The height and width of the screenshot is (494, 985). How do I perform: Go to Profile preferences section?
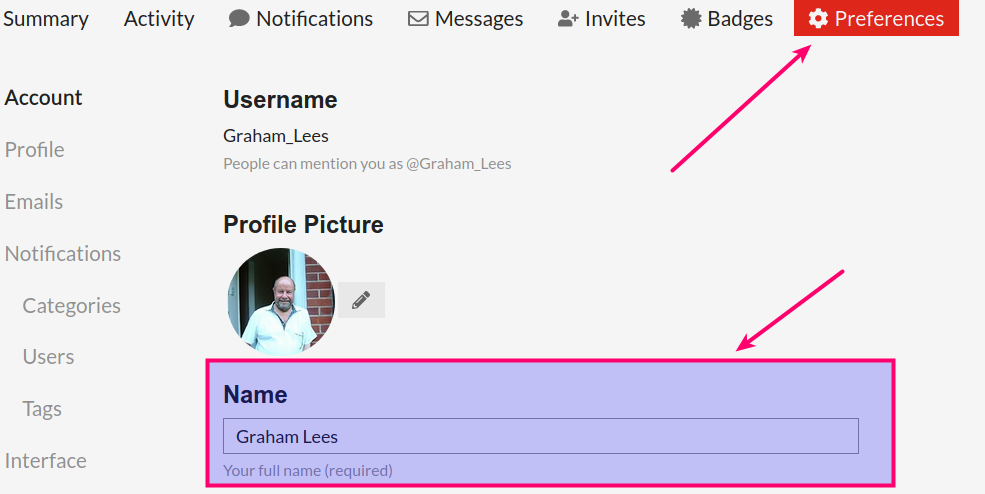point(35,150)
